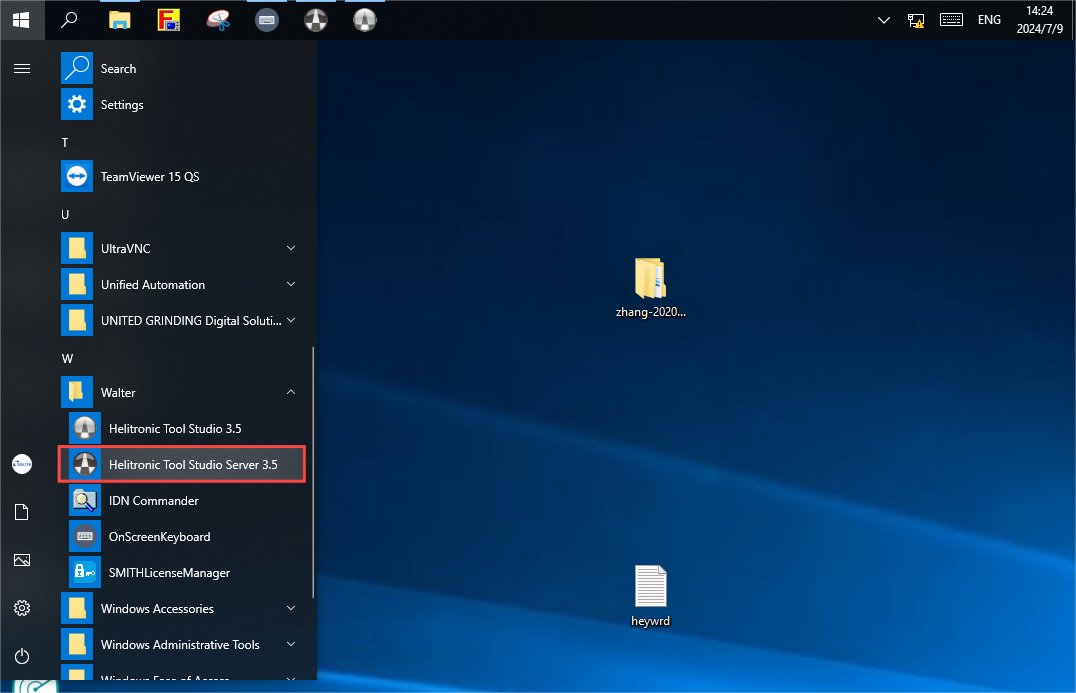The height and width of the screenshot is (693, 1076).
Task: Open SMITHLicenseManager
Action: [182, 573]
